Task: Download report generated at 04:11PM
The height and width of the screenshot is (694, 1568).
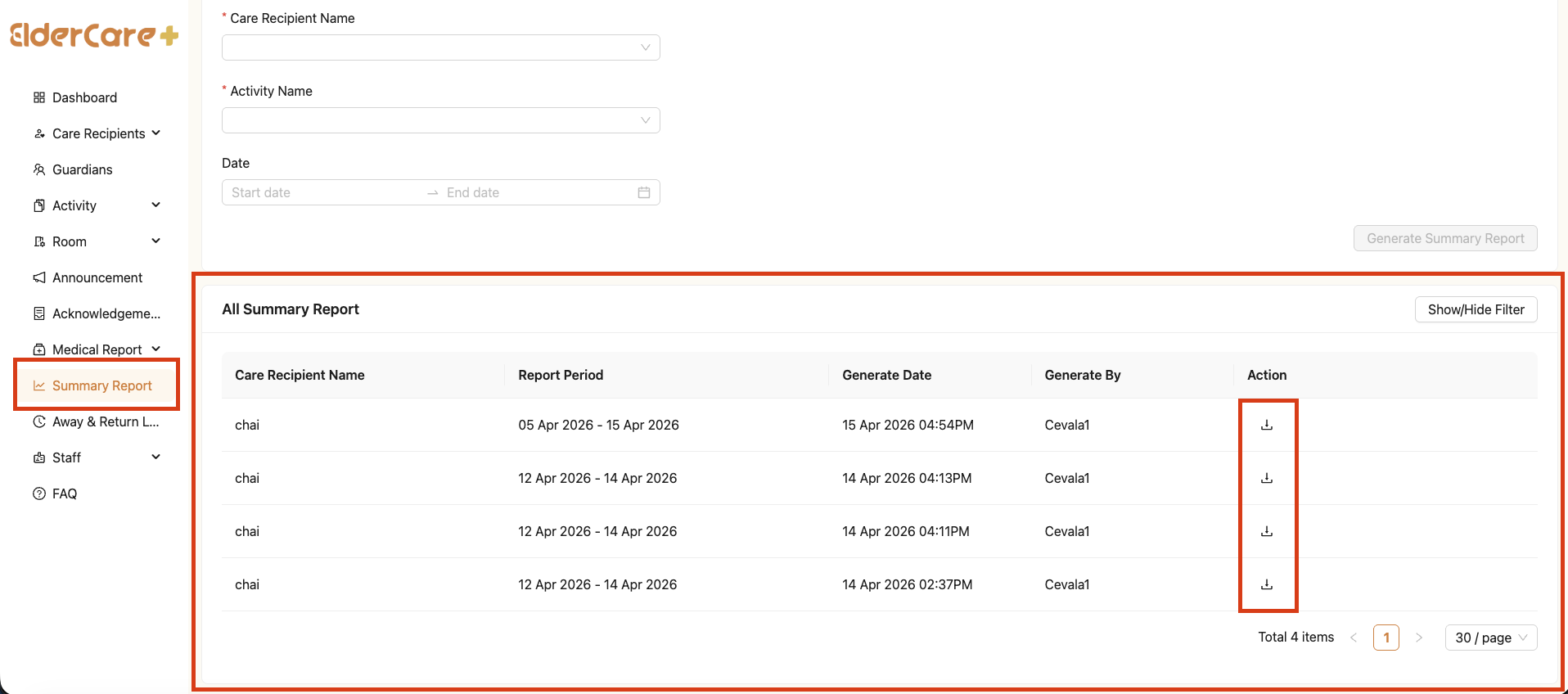Action: (1266, 531)
